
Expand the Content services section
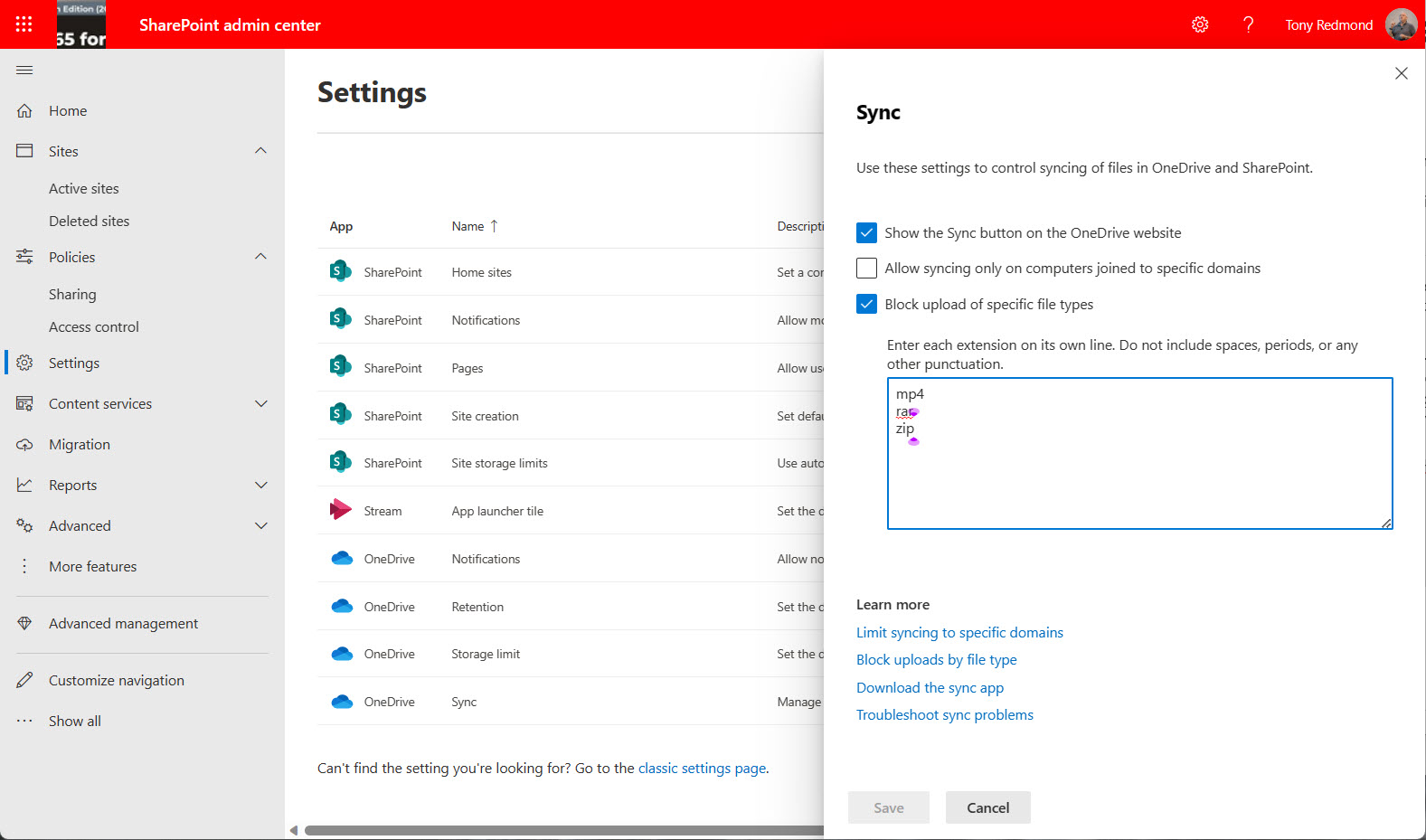click(x=260, y=404)
